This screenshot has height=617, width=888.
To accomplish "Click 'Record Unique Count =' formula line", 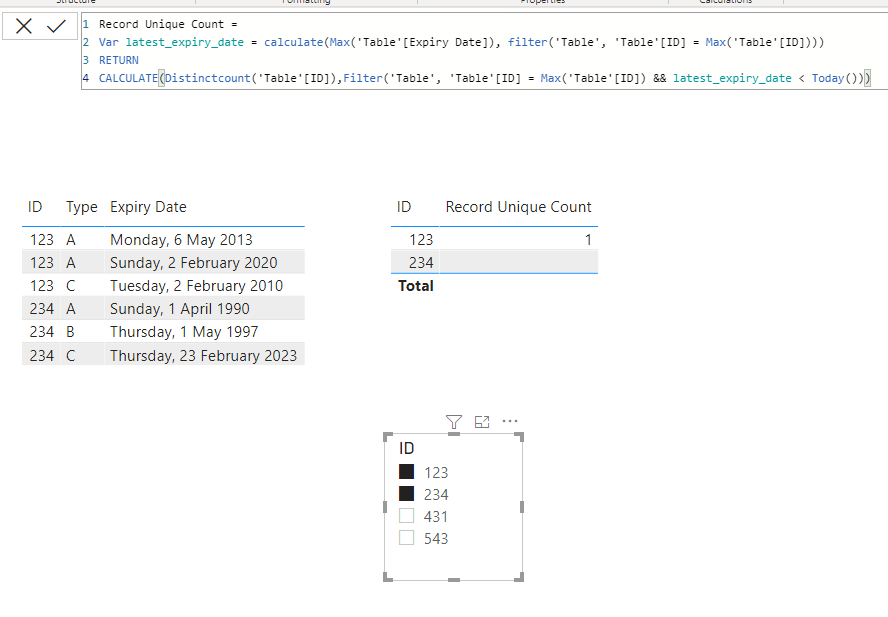I will (x=168, y=24).
